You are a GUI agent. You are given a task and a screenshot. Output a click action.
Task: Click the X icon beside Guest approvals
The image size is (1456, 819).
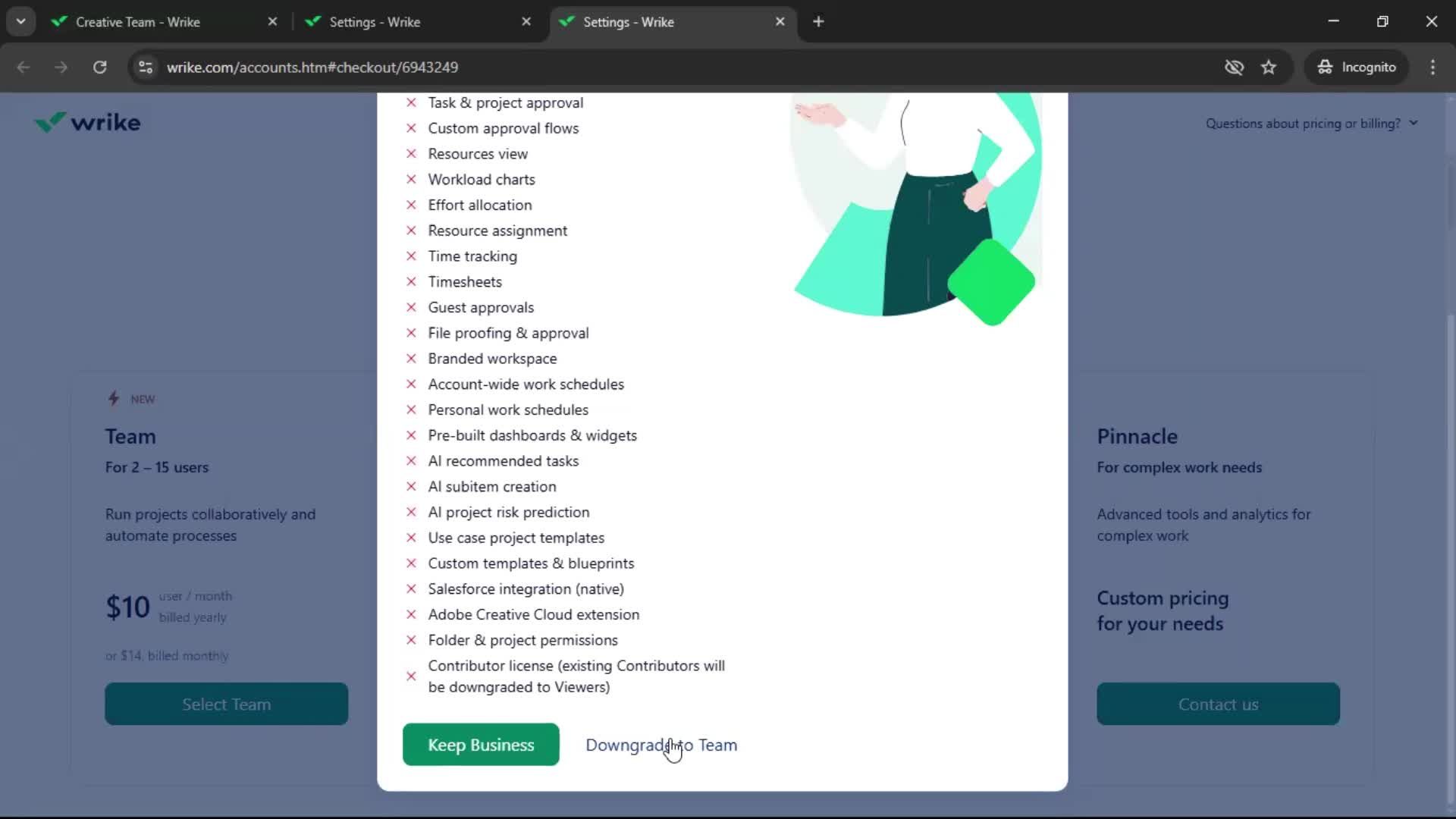[411, 307]
